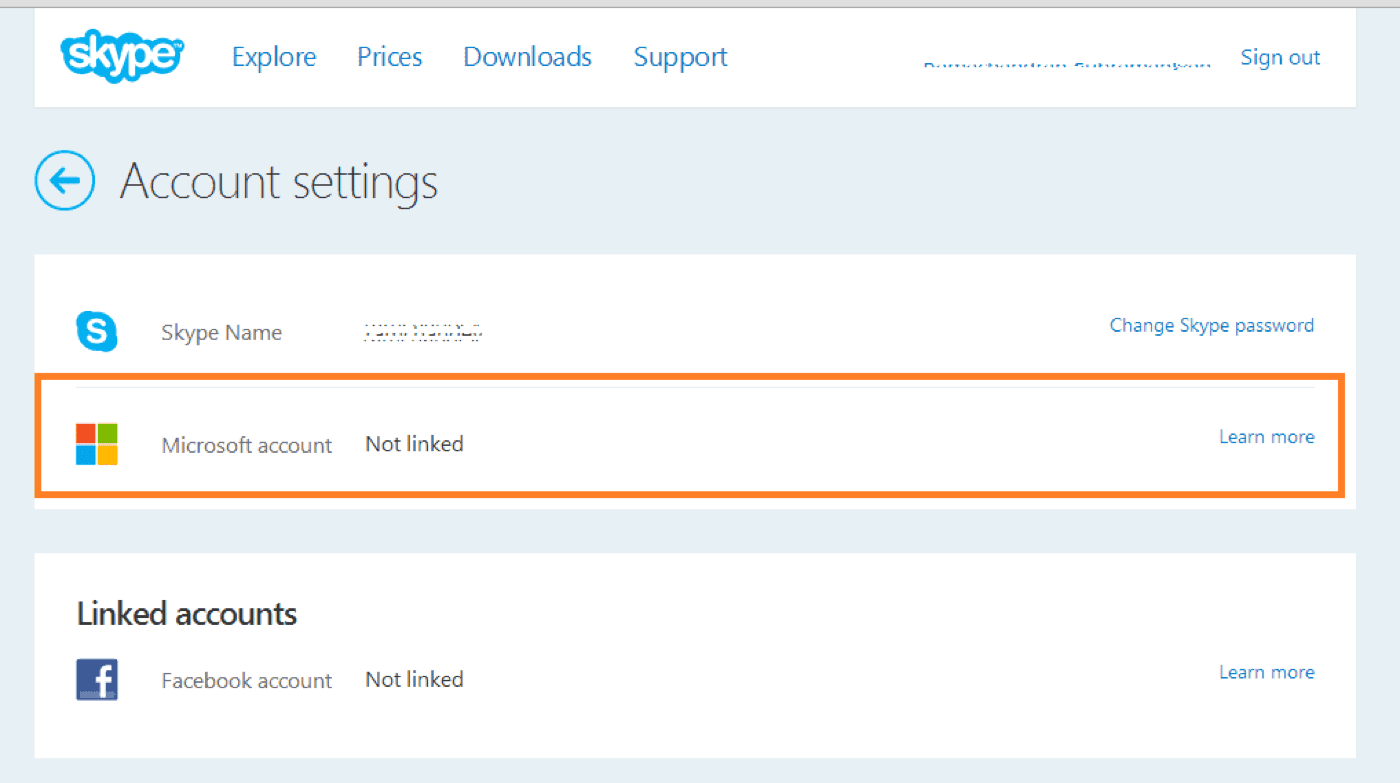Click Change Skype password link

(x=1212, y=325)
